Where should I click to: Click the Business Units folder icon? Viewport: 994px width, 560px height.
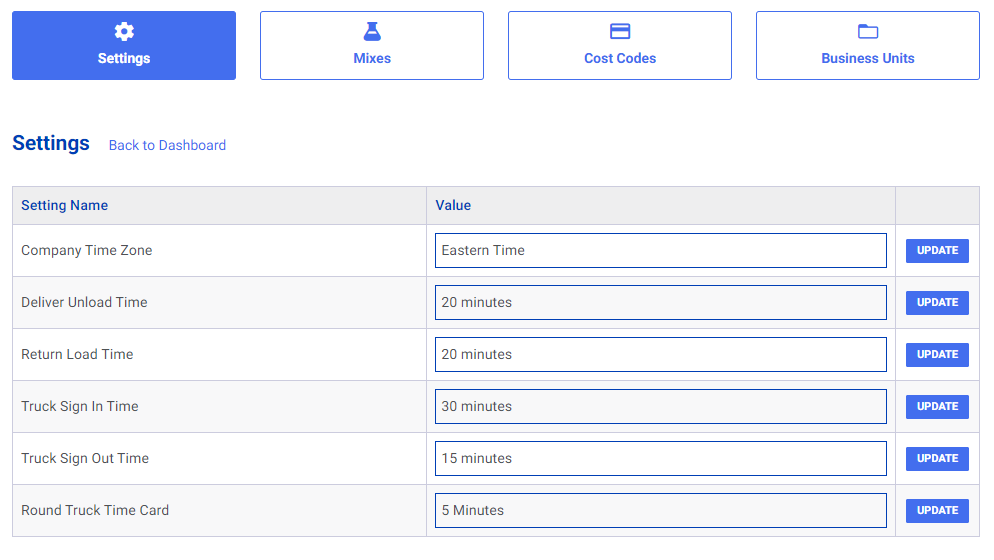pos(868,31)
